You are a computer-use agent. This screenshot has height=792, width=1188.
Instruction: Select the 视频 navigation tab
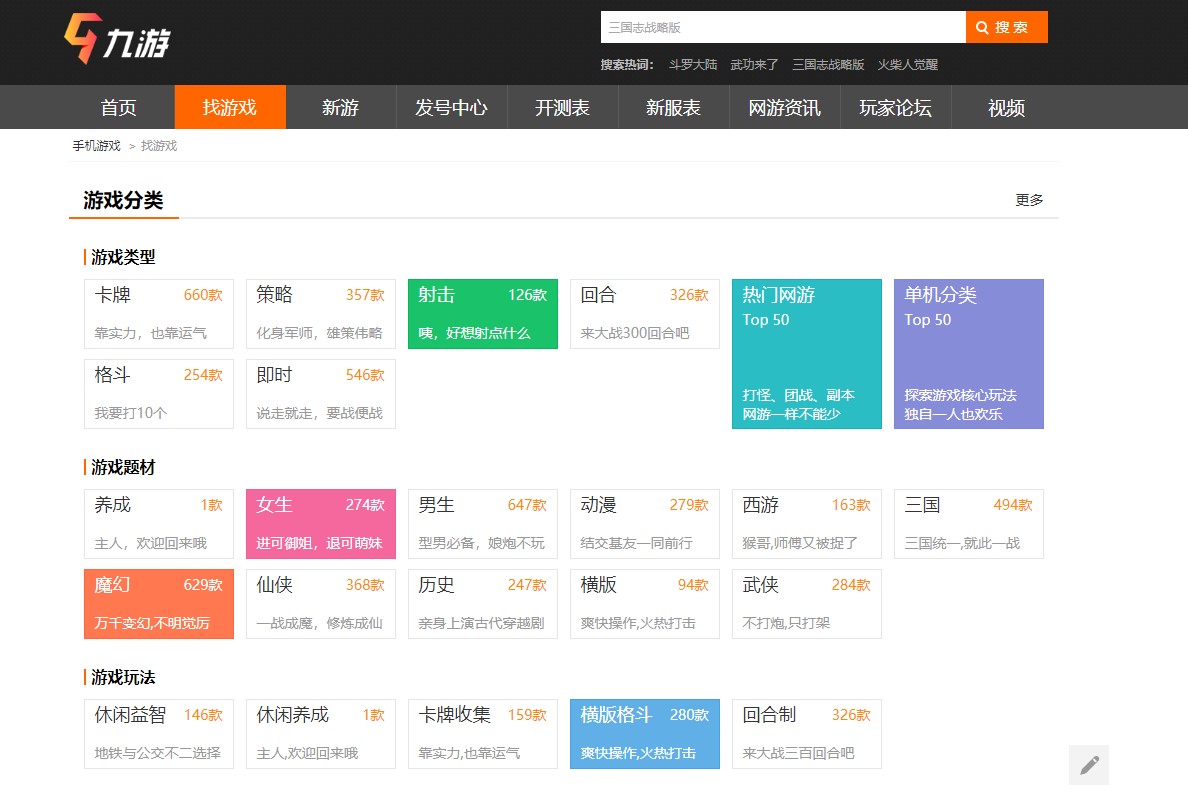pos(1006,108)
